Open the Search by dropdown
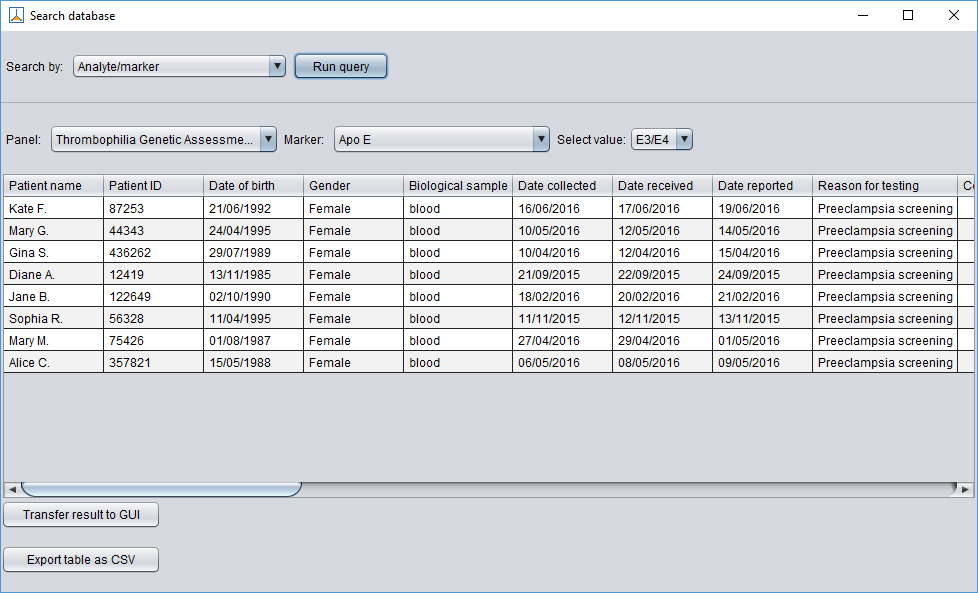 [178, 66]
